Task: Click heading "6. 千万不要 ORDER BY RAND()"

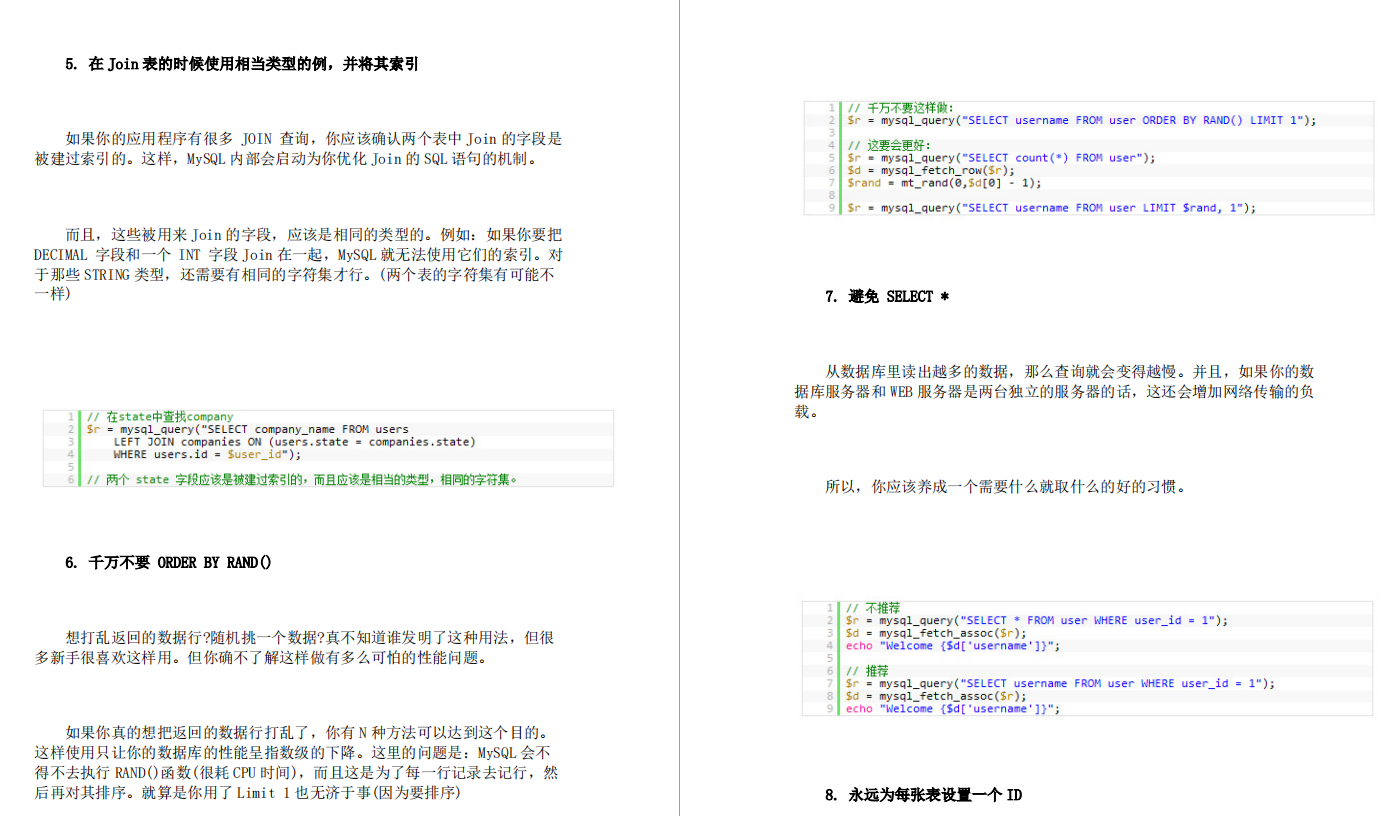Action: [168, 562]
